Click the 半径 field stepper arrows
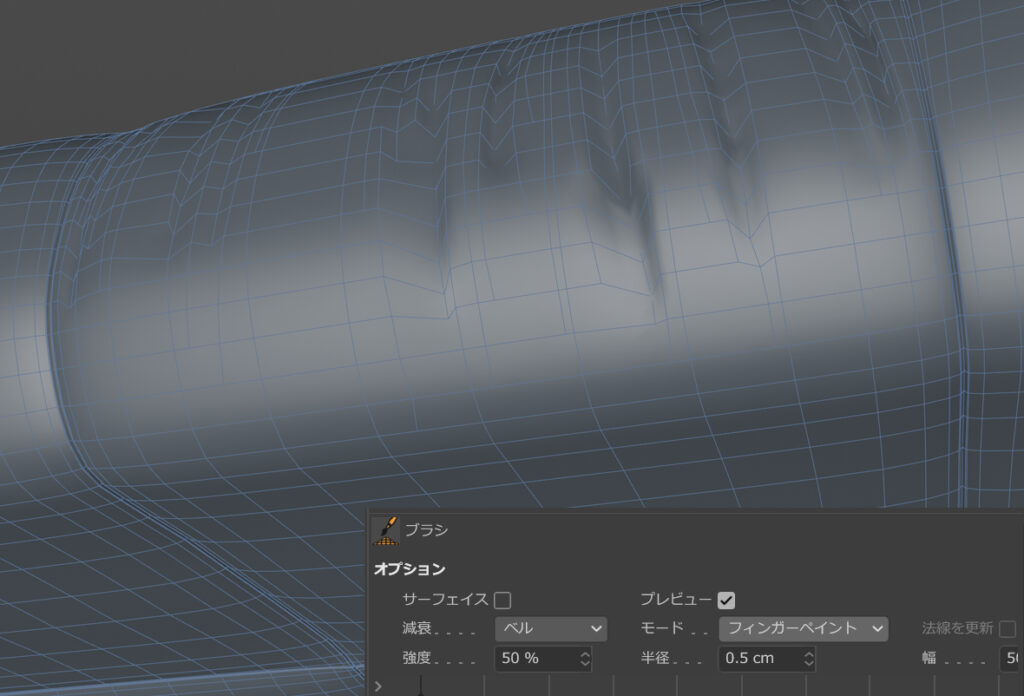1024x696 pixels. tap(808, 659)
